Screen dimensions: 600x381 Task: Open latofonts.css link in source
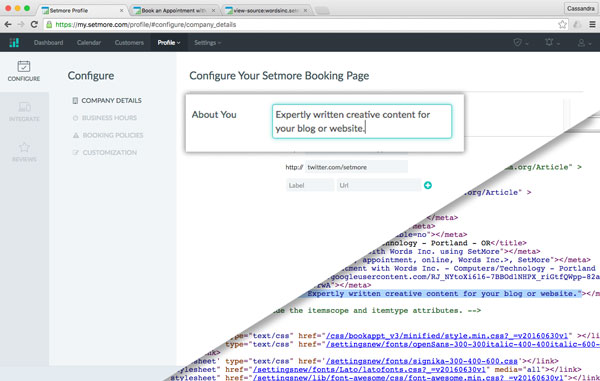[369, 370]
